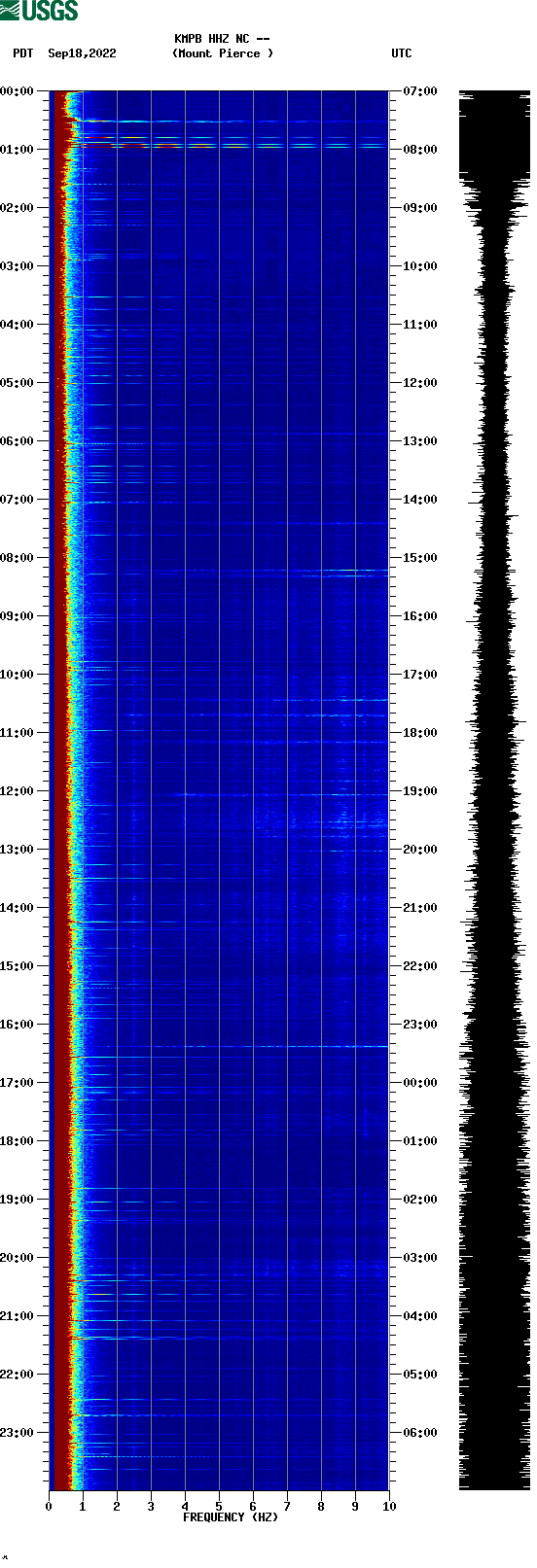
Task: Click the 12:00 PDT time label
Action: pos(18,791)
